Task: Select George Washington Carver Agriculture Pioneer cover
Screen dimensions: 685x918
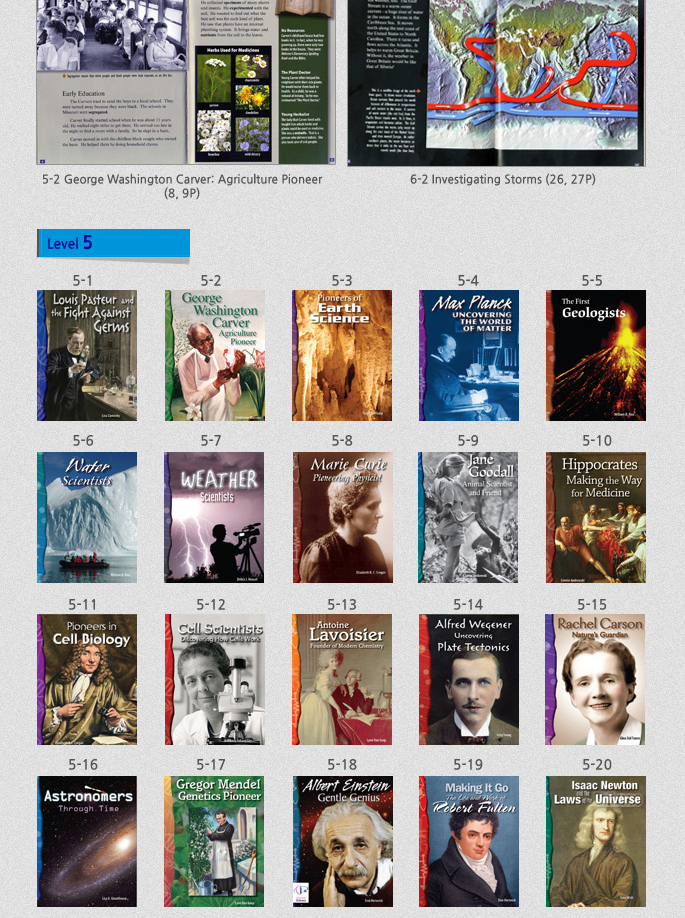Action: pyautogui.click(x=215, y=355)
